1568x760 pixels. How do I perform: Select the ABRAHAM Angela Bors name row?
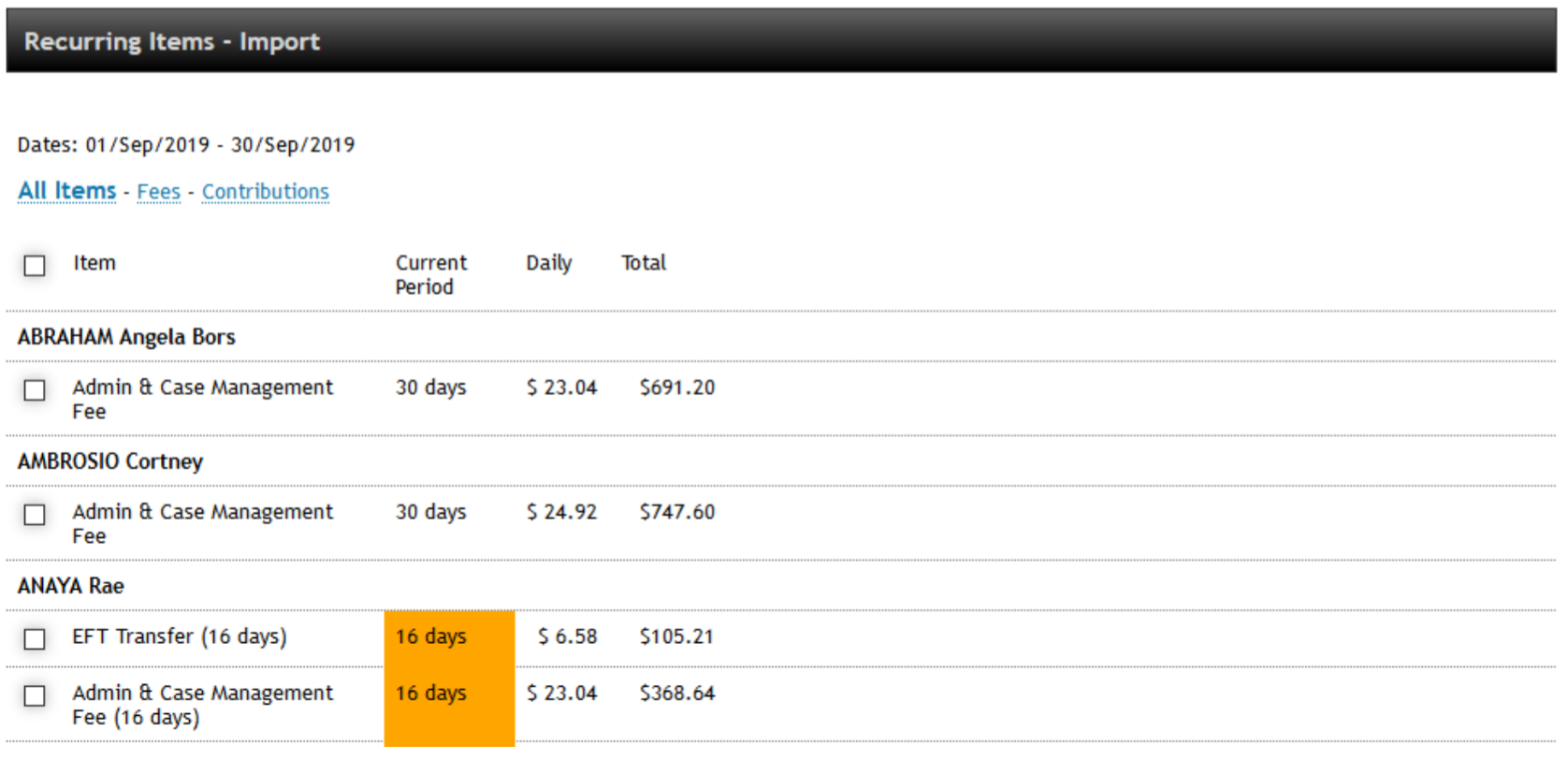click(x=125, y=337)
